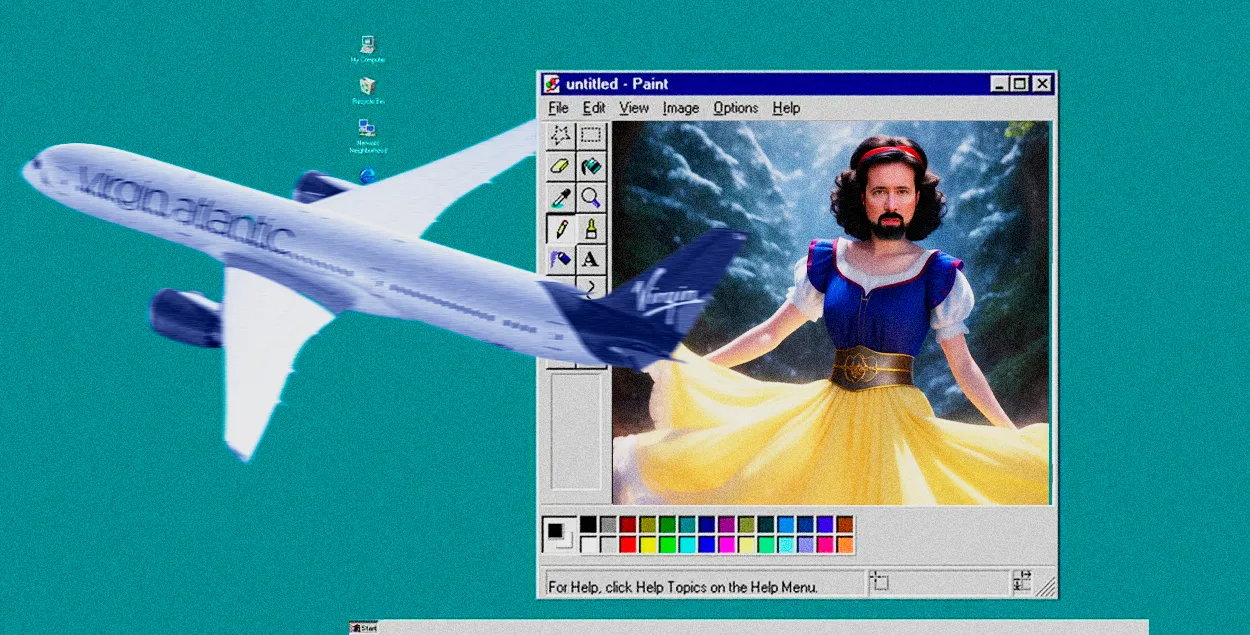The width and height of the screenshot is (1250, 635).
Task: Click the Start button on the taskbar
Action: [364, 628]
